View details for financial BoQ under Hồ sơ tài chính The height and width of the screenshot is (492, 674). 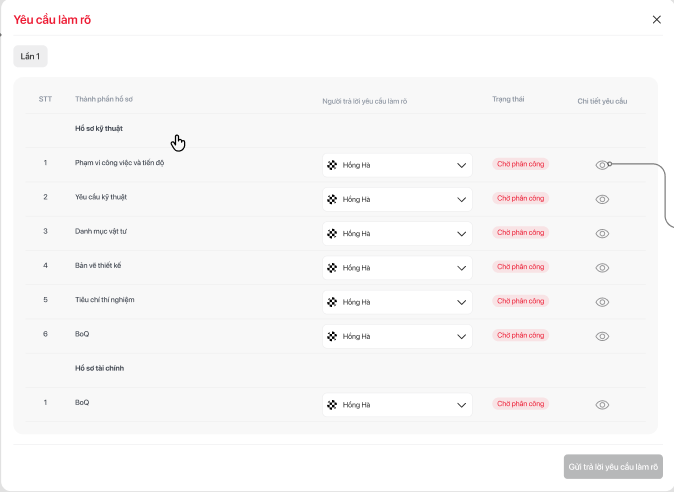coord(602,405)
